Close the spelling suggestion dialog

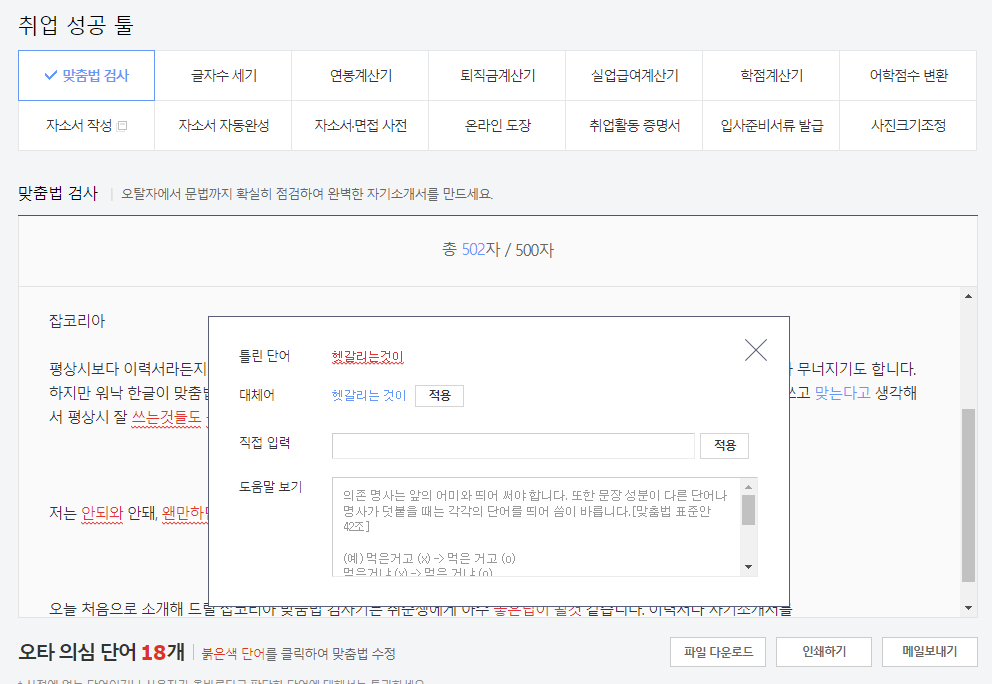tap(755, 350)
